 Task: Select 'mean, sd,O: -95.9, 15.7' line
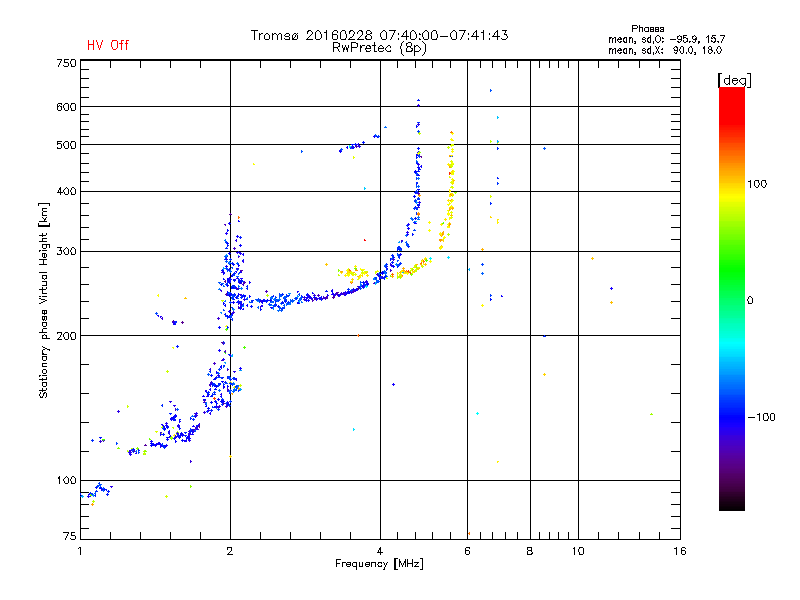(666, 39)
